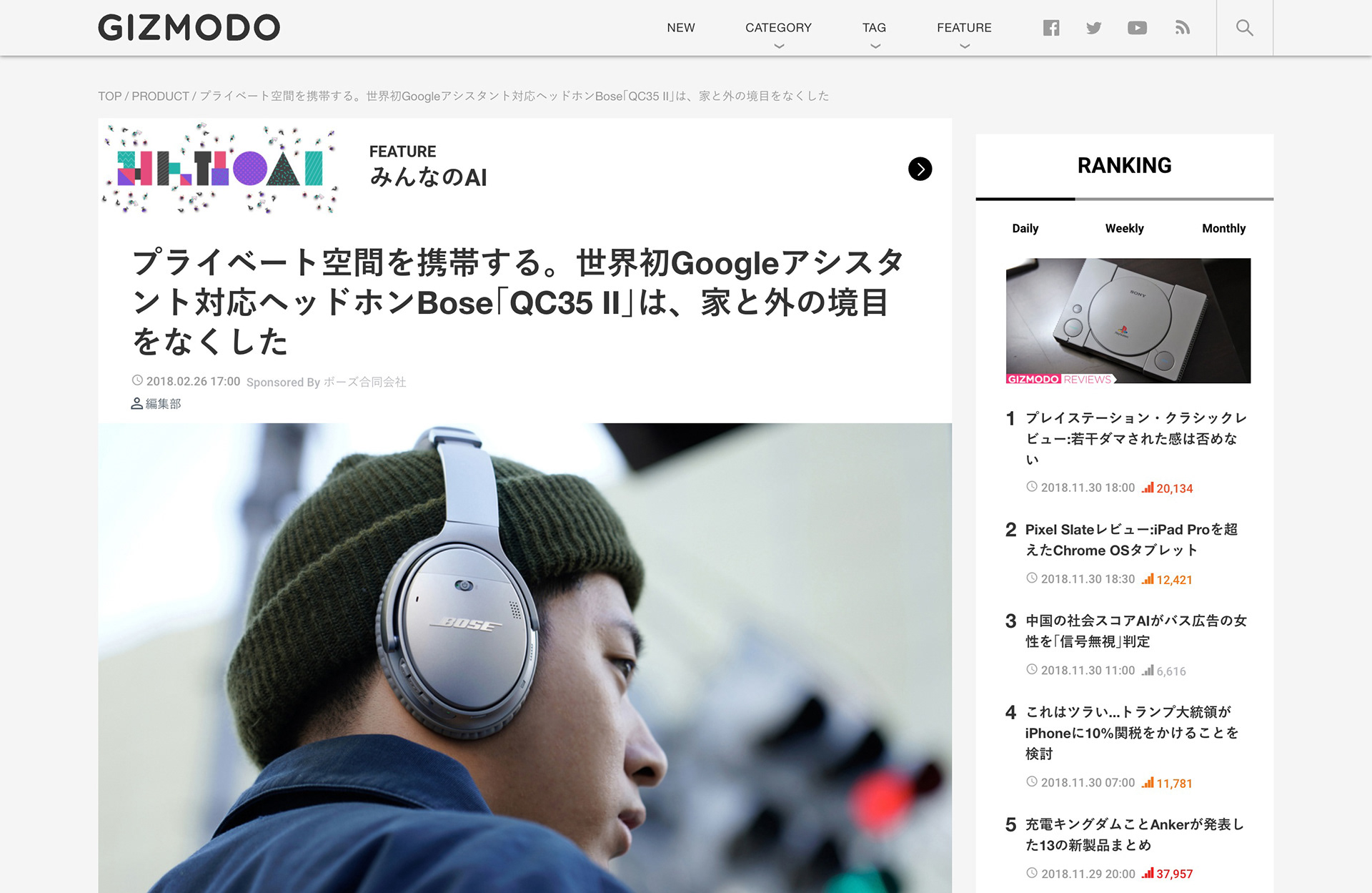
Task: Open the PlayStation Classic ranking thumbnail
Action: pos(1128,320)
